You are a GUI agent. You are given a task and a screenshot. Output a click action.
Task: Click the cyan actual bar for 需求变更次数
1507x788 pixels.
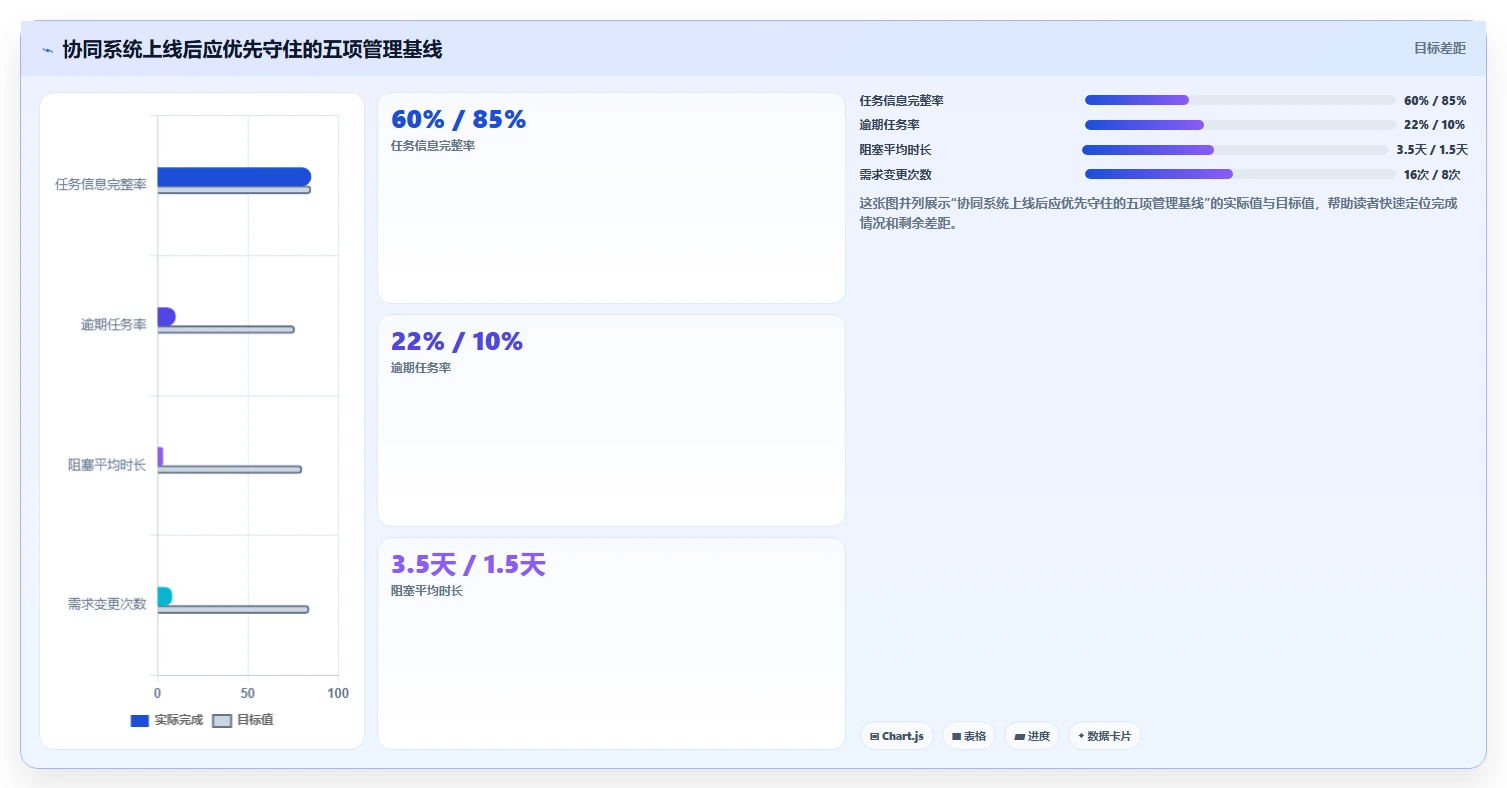[165, 596]
